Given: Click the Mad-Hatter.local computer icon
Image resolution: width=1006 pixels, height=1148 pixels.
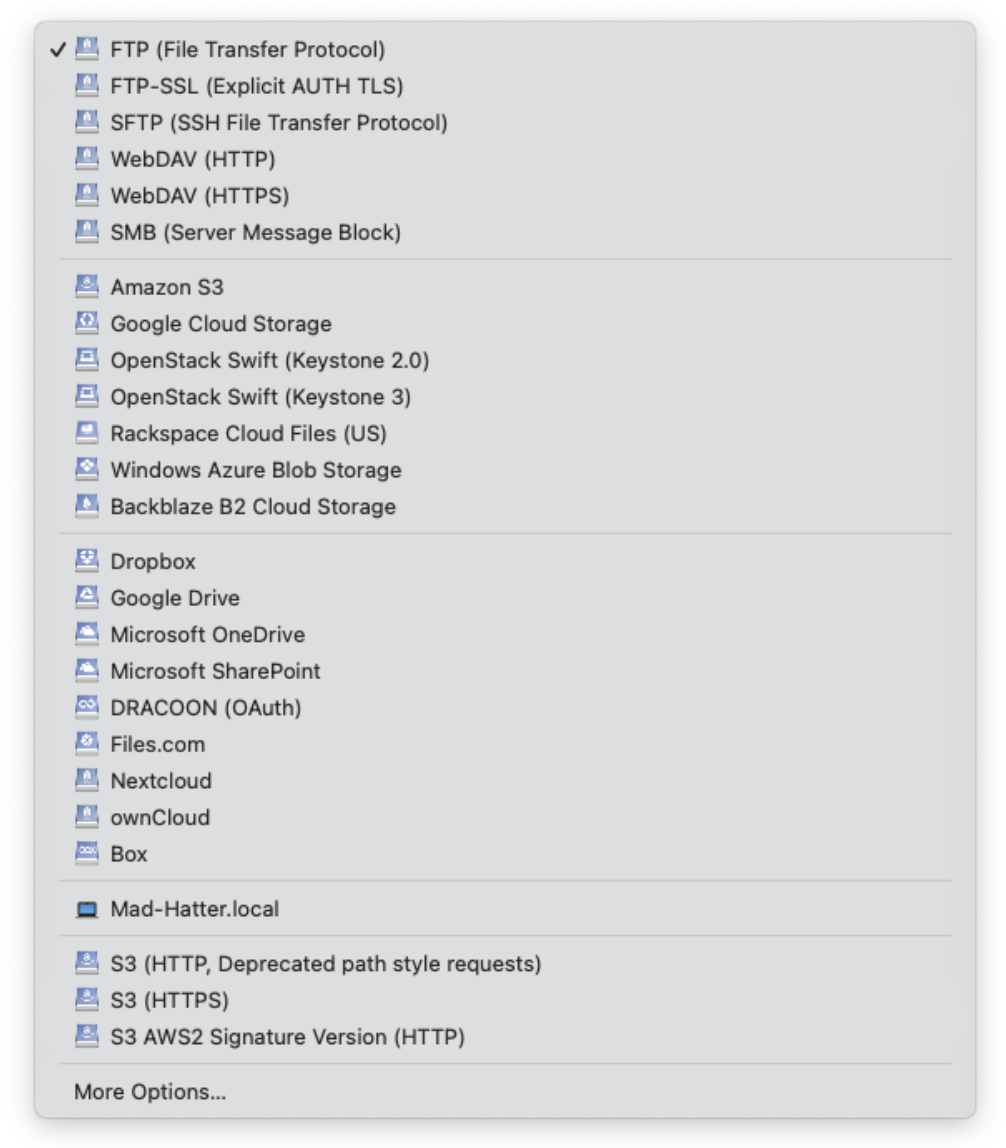Looking at the screenshot, I should (87, 910).
